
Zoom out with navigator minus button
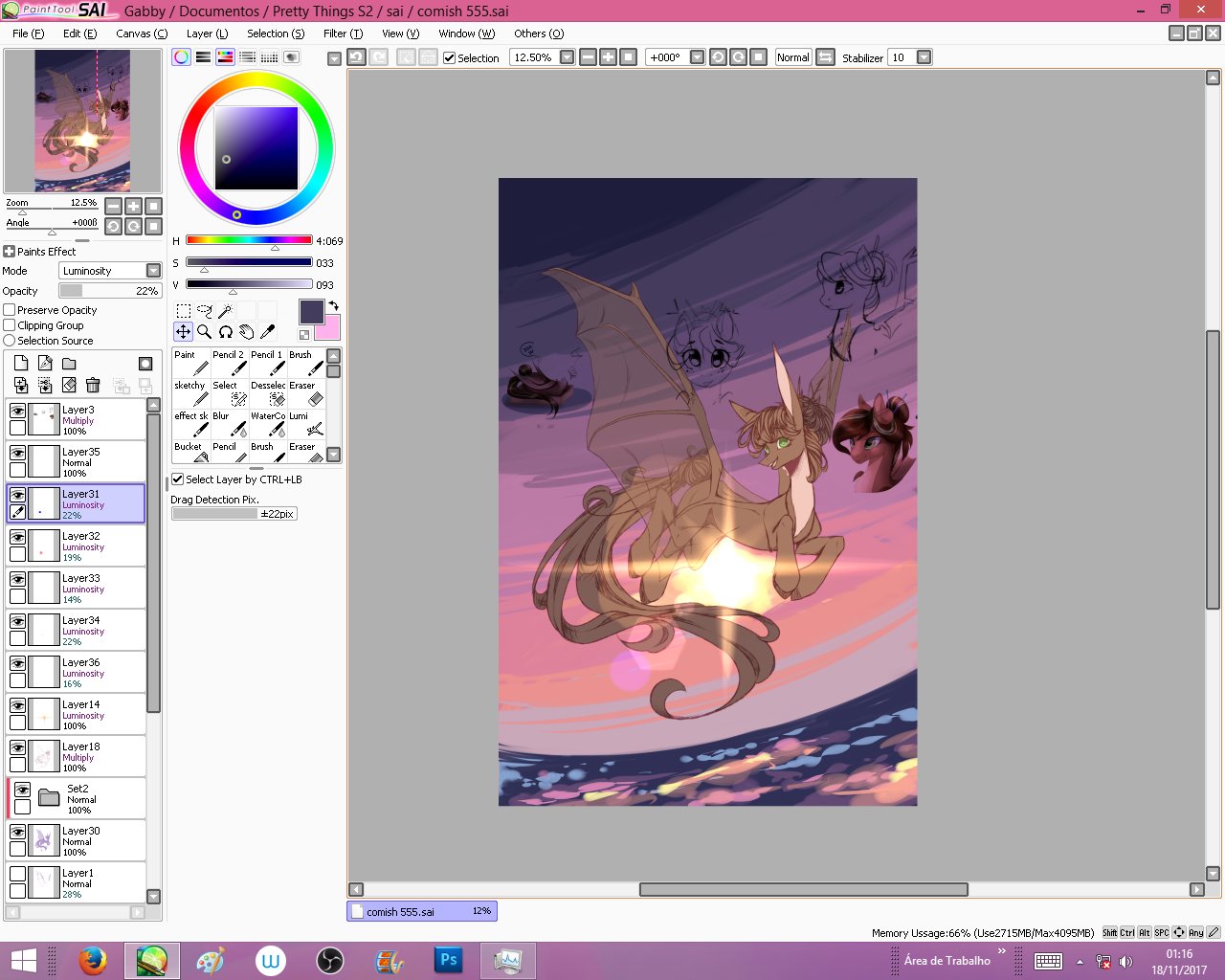(113, 206)
